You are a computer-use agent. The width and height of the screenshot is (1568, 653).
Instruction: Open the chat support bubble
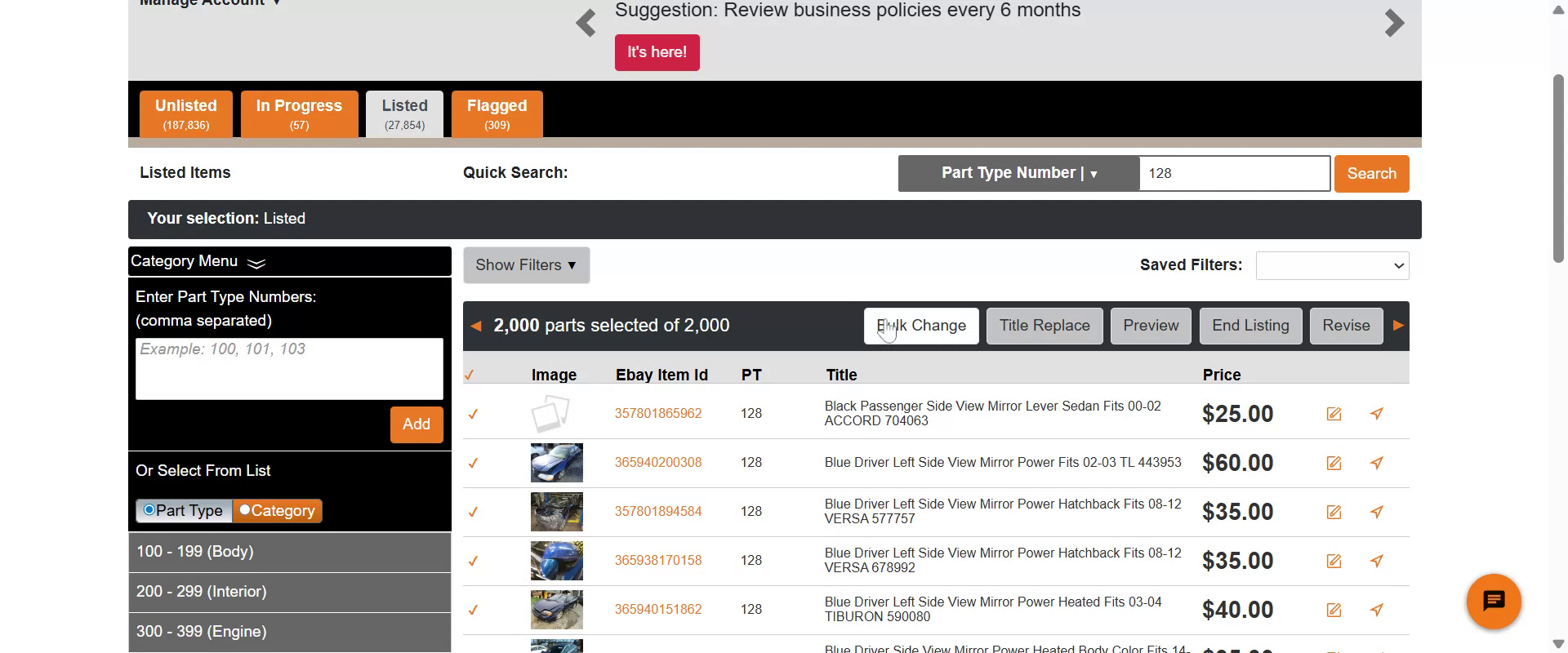[1494, 602]
